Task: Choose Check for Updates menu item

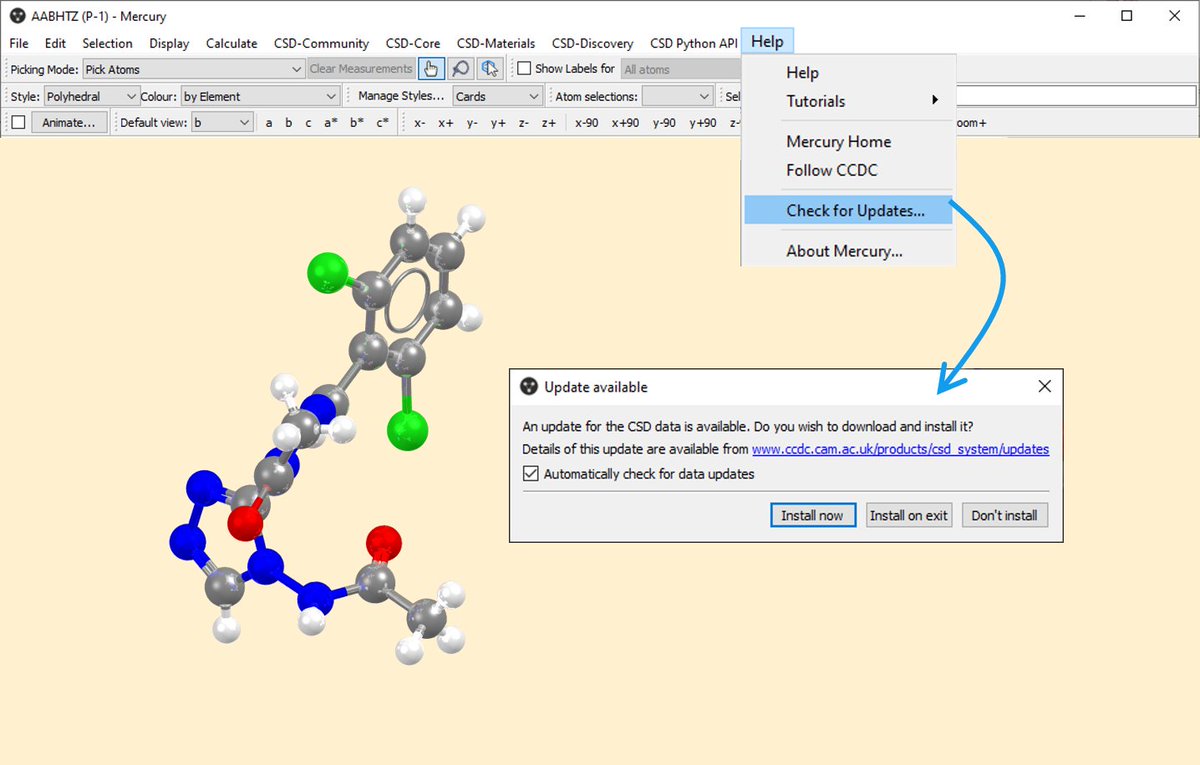Action: coord(848,210)
